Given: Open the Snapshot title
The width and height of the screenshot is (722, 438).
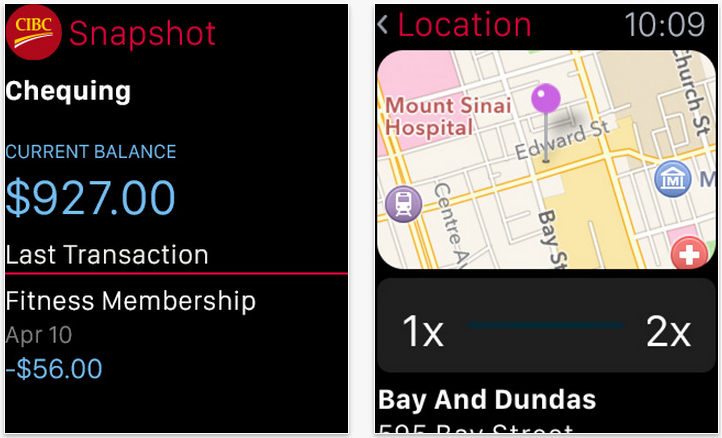Looking at the screenshot, I should (x=142, y=34).
